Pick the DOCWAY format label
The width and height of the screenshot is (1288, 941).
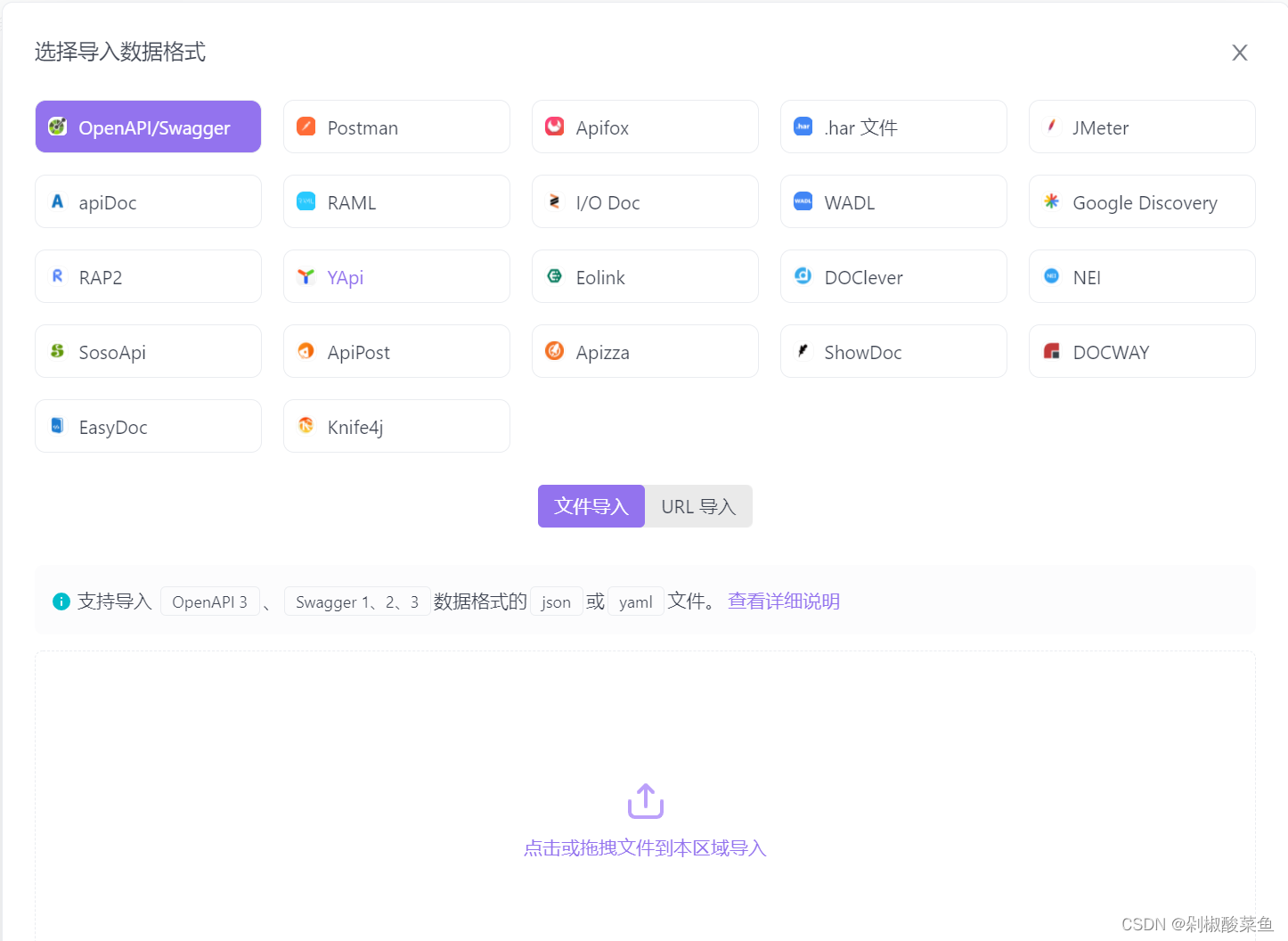click(1112, 352)
